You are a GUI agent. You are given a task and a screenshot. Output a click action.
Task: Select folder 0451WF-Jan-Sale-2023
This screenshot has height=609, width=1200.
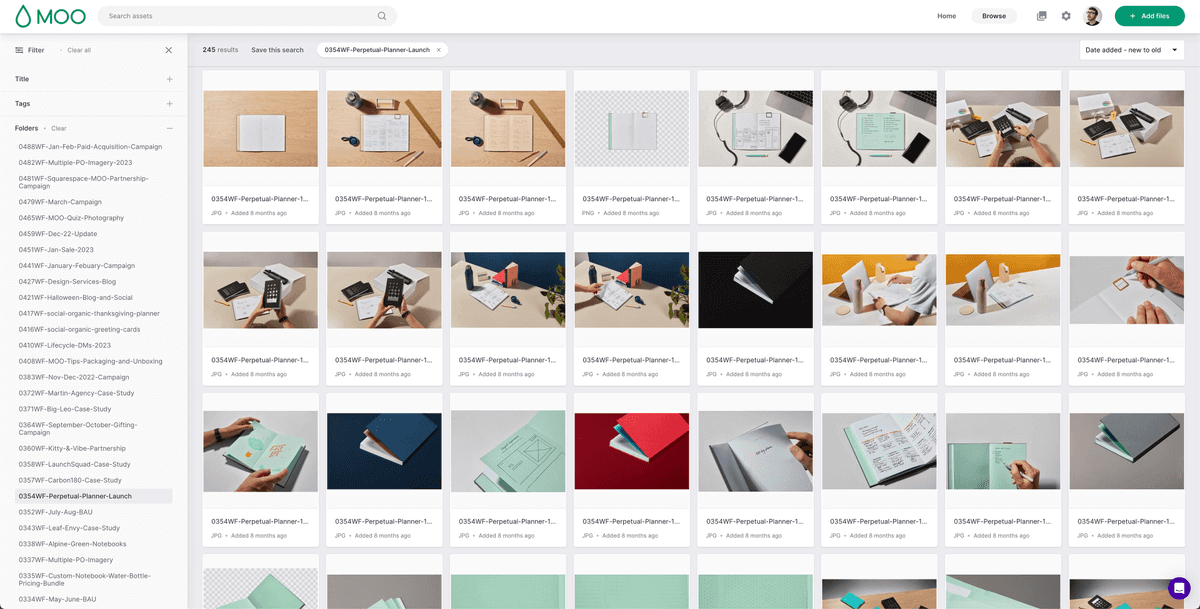pos(56,250)
